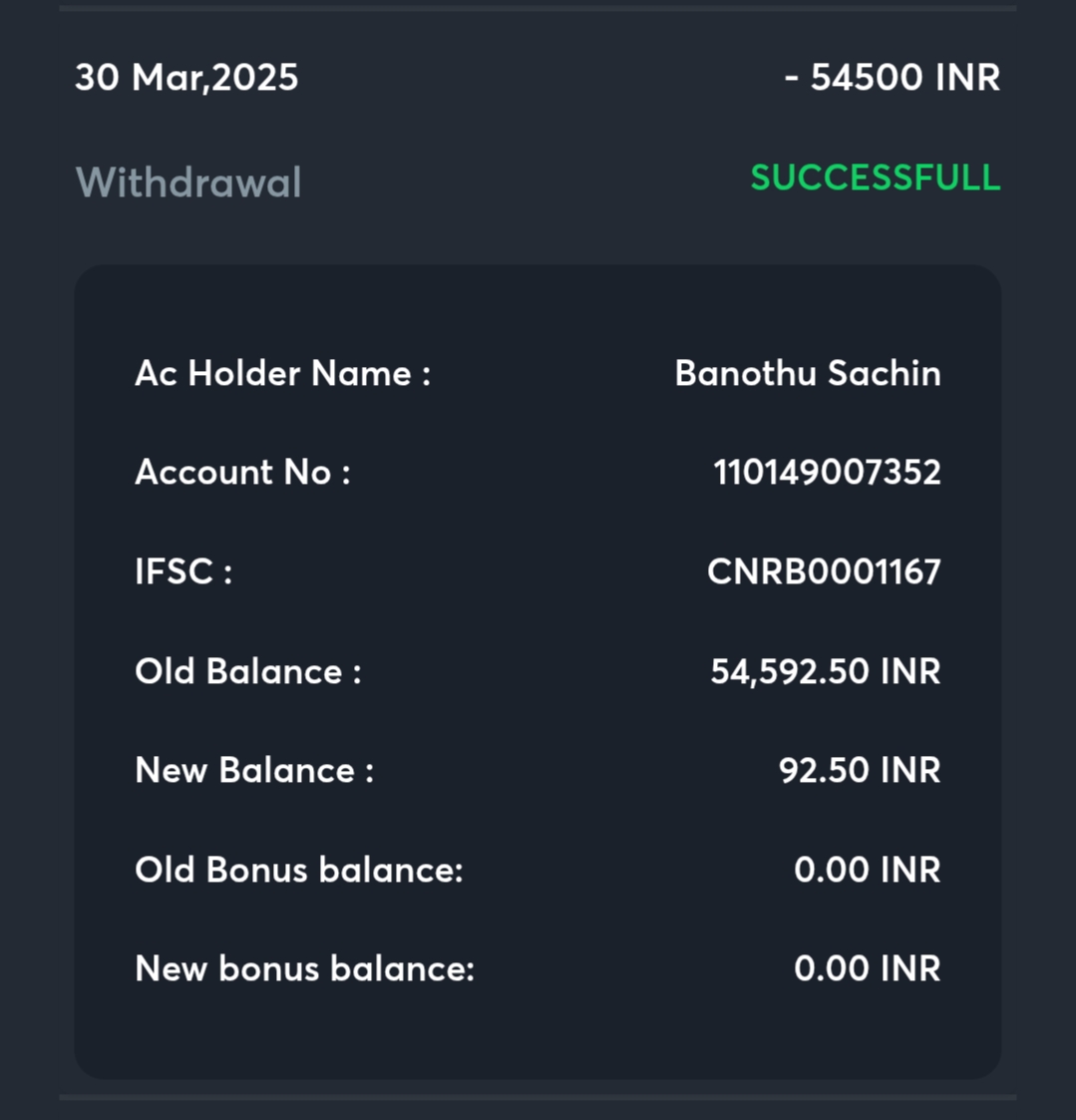Select the Withdrawal transaction type label

pos(188,183)
